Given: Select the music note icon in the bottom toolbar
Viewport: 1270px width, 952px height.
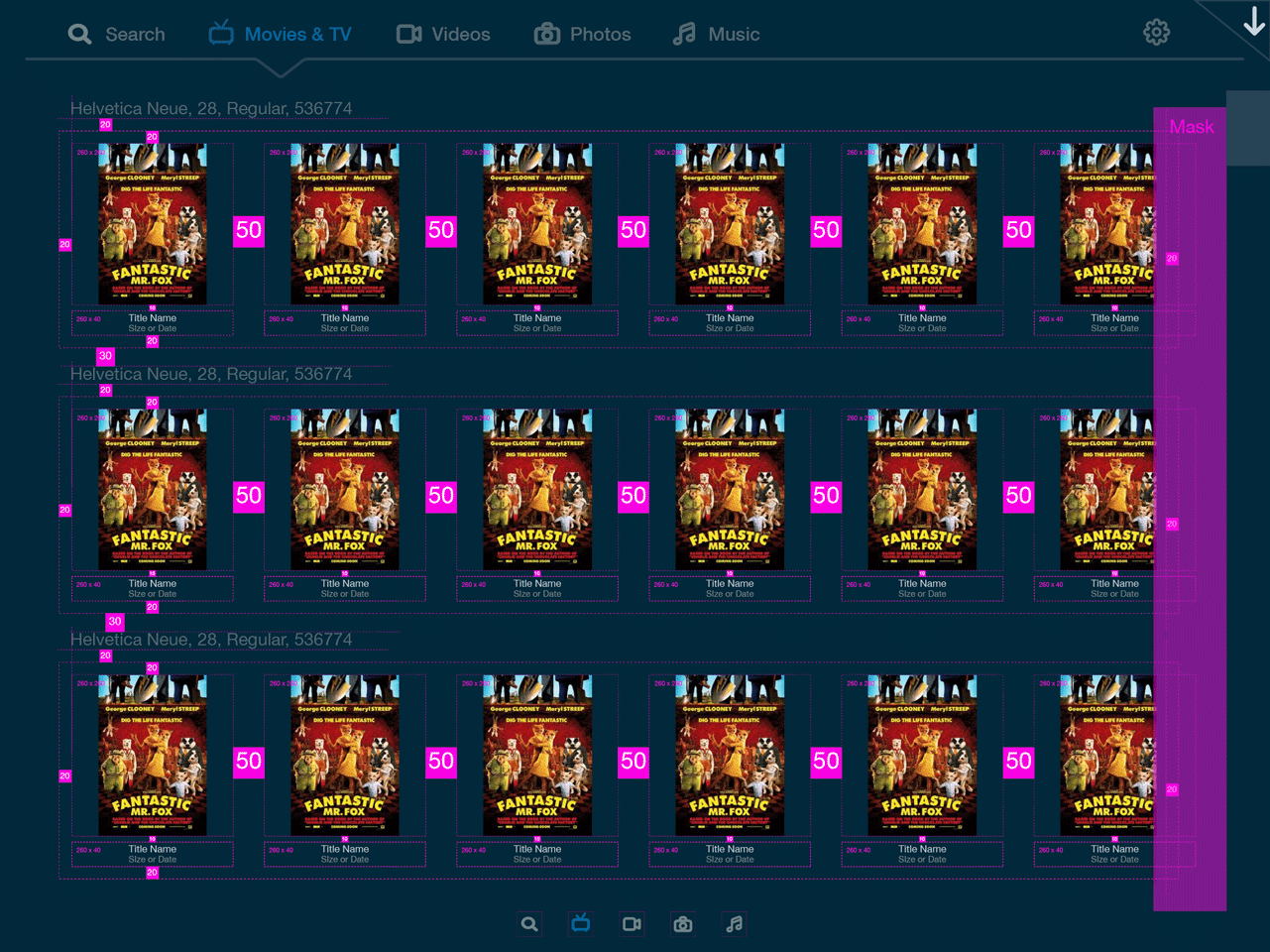Looking at the screenshot, I should click(x=734, y=923).
